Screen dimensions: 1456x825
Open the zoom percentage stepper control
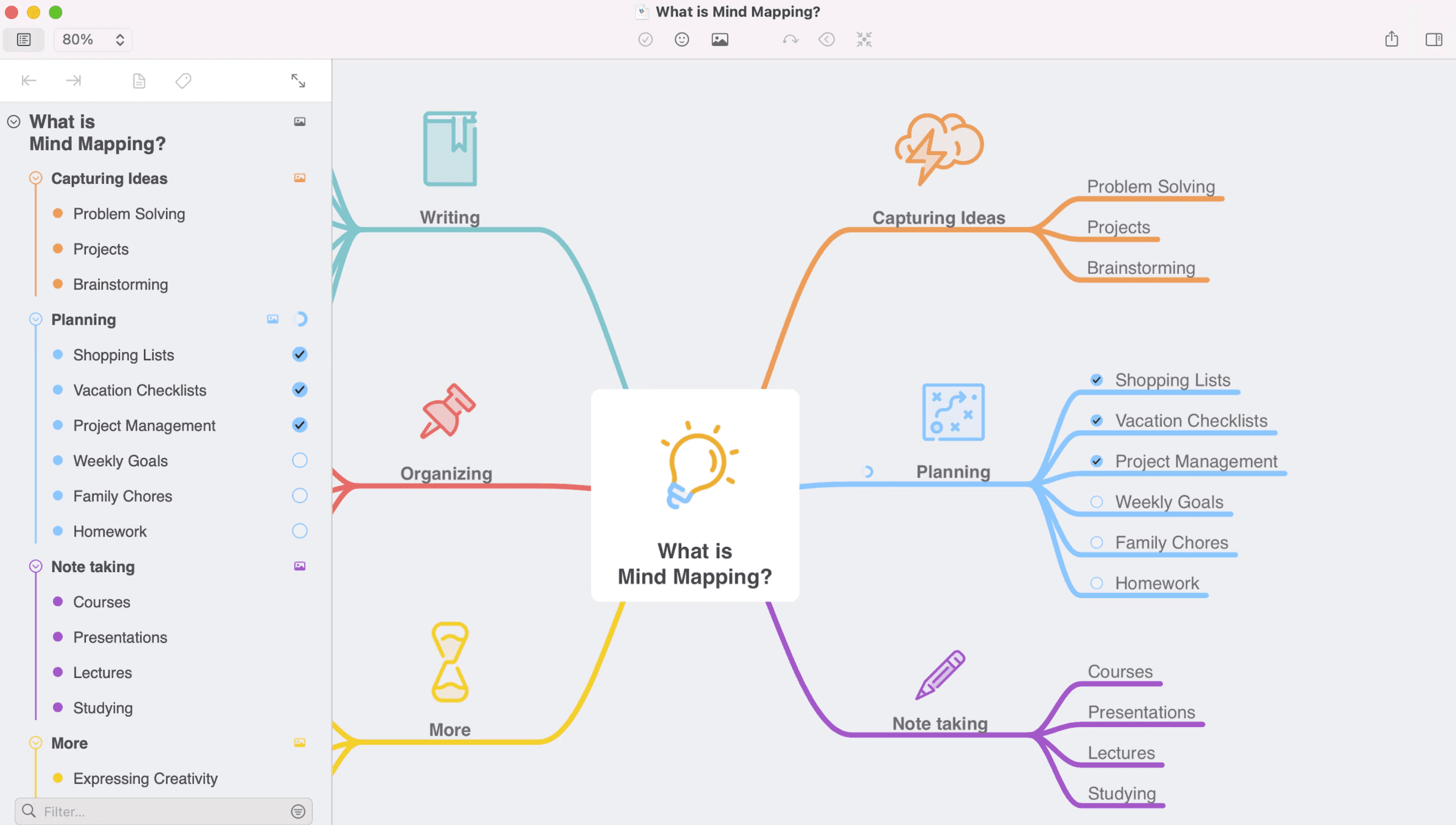point(120,39)
